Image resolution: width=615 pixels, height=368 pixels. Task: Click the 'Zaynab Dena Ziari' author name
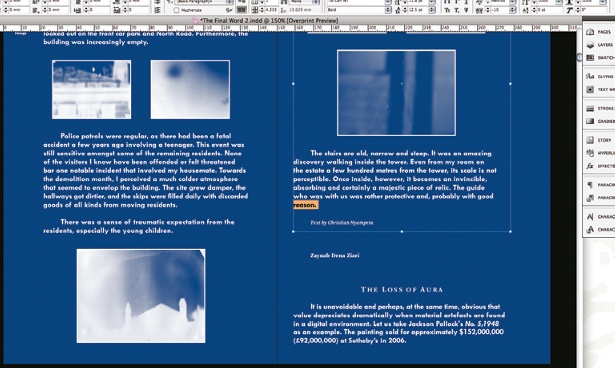coord(335,255)
